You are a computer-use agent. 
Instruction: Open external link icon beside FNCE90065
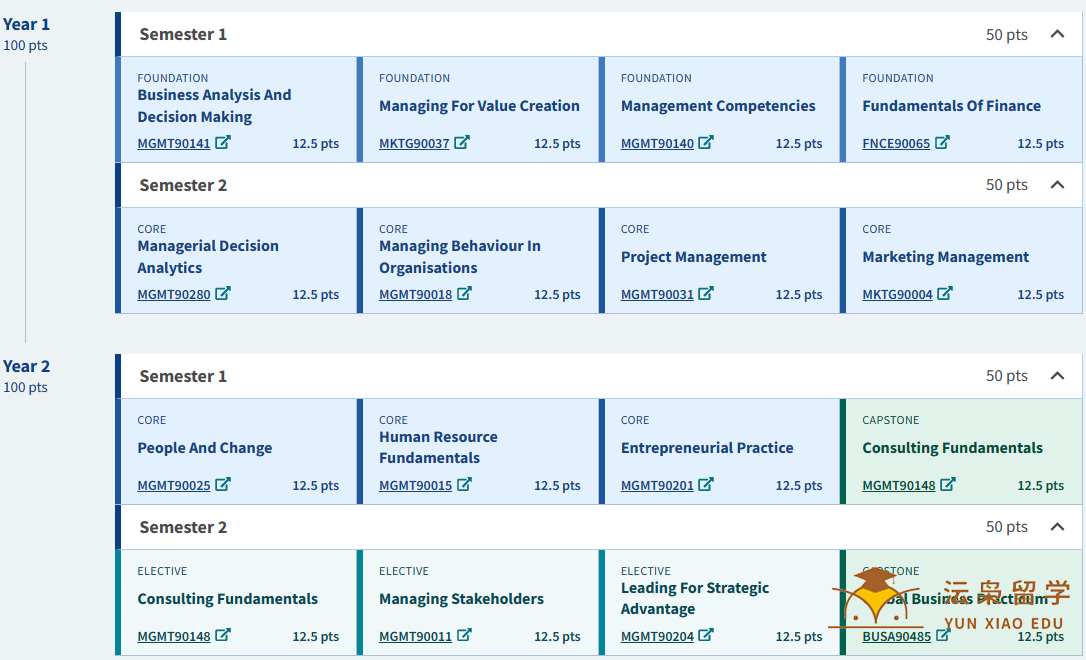click(943, 143)
